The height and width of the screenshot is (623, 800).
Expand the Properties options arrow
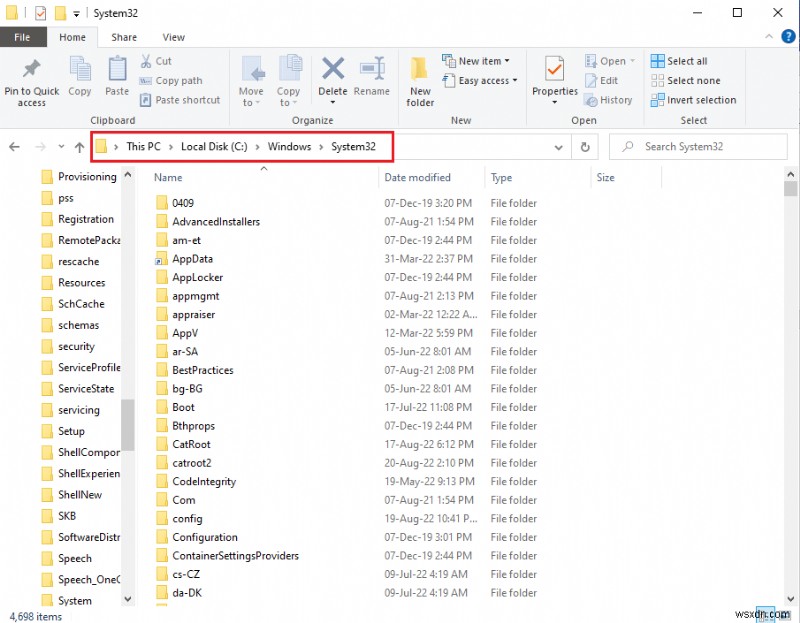(555, 103)
